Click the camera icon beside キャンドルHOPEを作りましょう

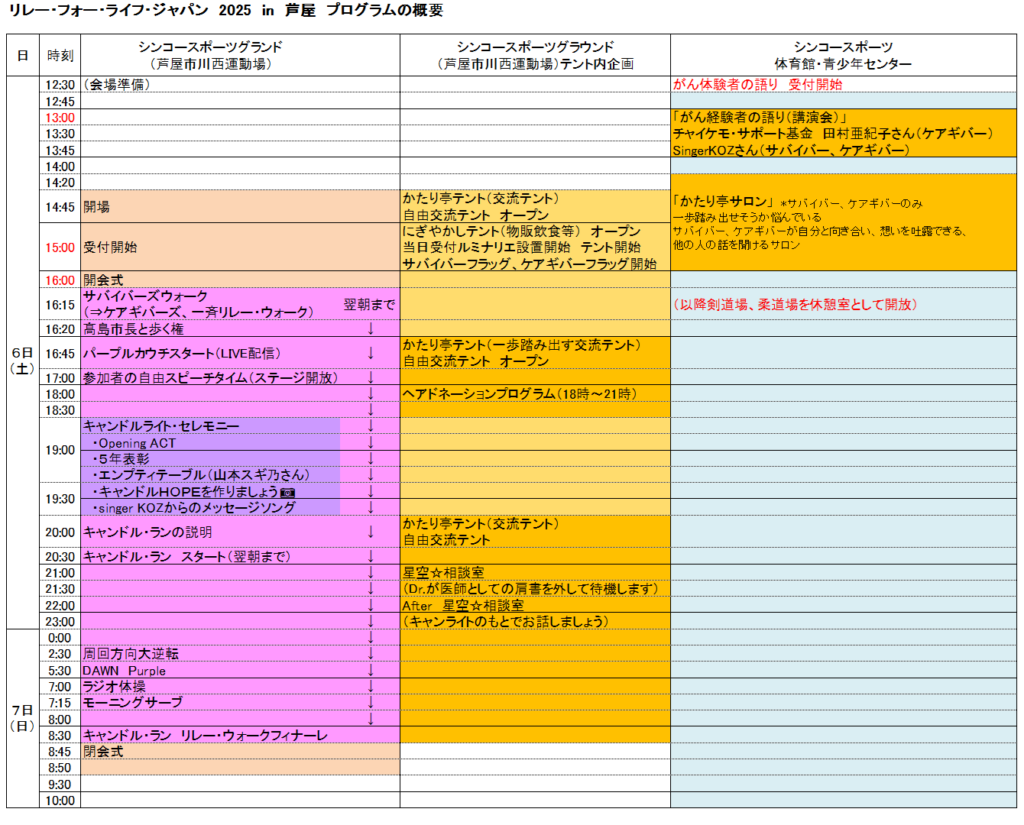coord(287,493)
